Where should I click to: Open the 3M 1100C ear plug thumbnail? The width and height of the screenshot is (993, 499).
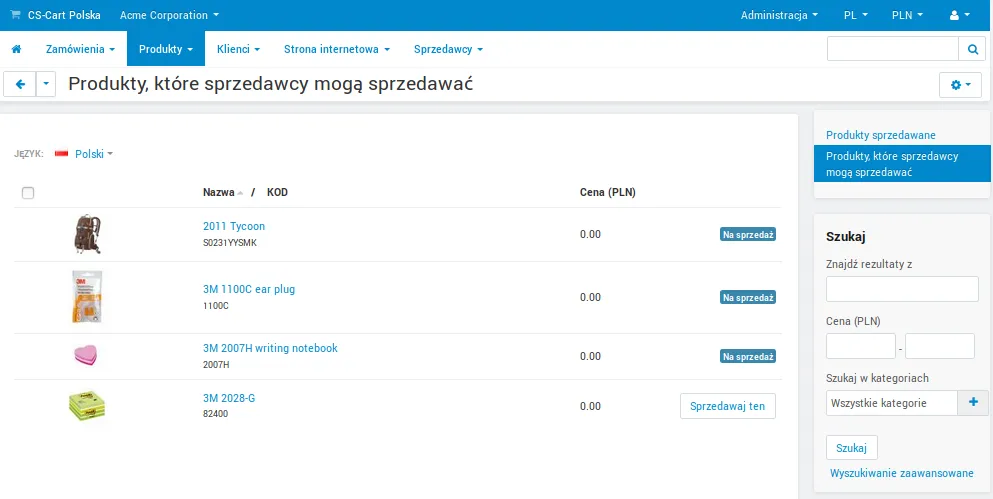click(x=87, y=297)
